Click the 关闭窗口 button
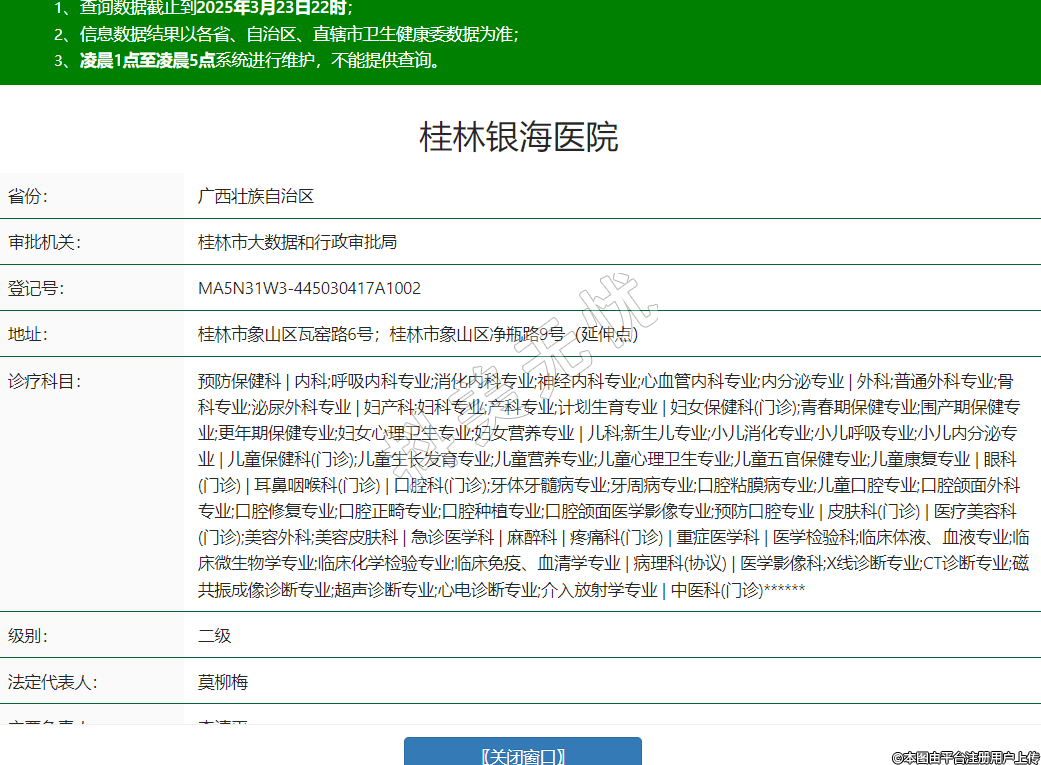Image resolution: width=1041 pixels, height=765 pixels. 522,754
